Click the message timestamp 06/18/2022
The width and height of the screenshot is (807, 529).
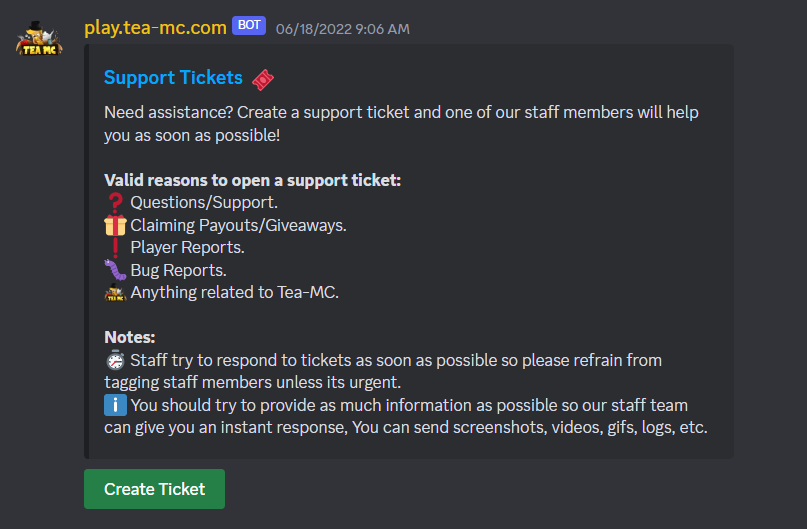pyautogui.click(x=342, y=29)
